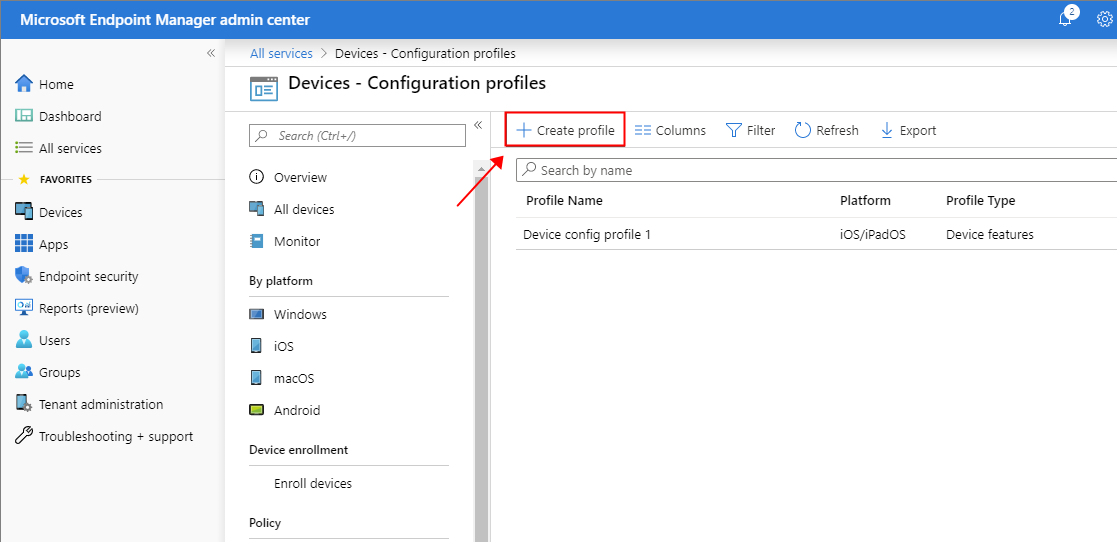Select Enroll devices in submenu
Viewport: 1117px width, 542px height.
pos(313,484)
